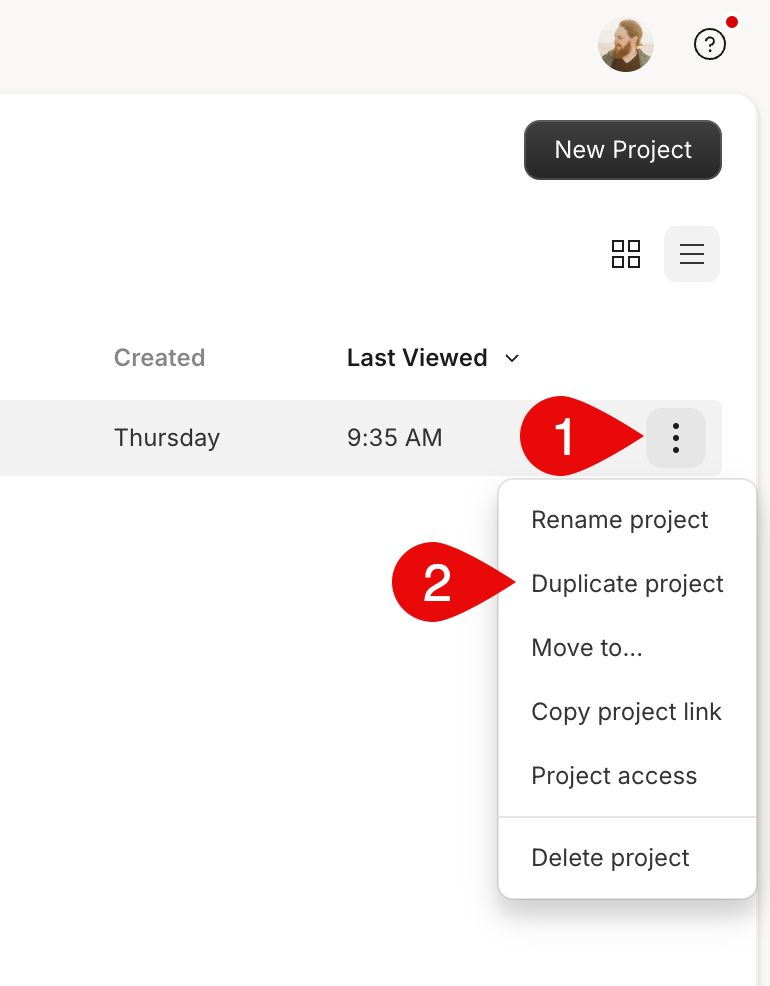770x986 pixels.
Task: Expand the Last Viewed sort chevron
Action: [x=512, y=358]
